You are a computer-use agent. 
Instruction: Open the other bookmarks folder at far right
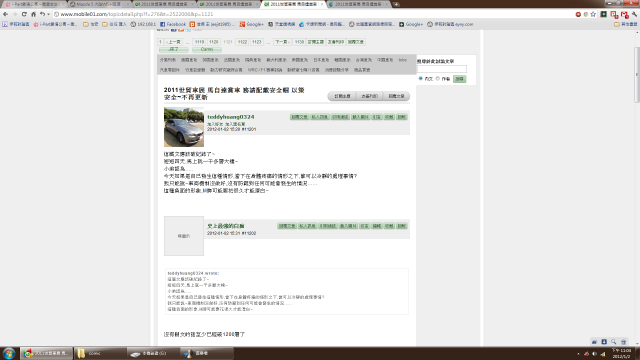tap(626, 24)
